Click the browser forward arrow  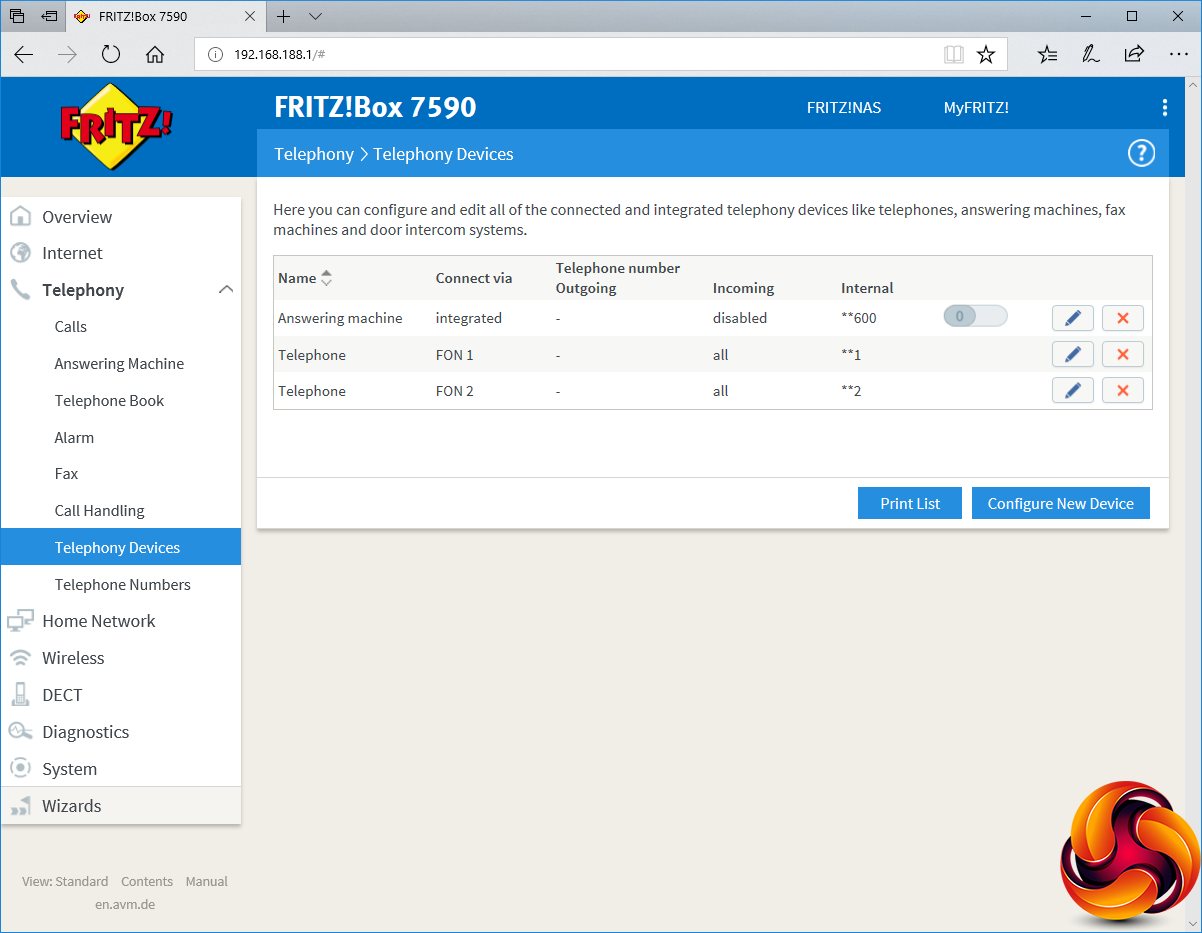click(67, 55)
